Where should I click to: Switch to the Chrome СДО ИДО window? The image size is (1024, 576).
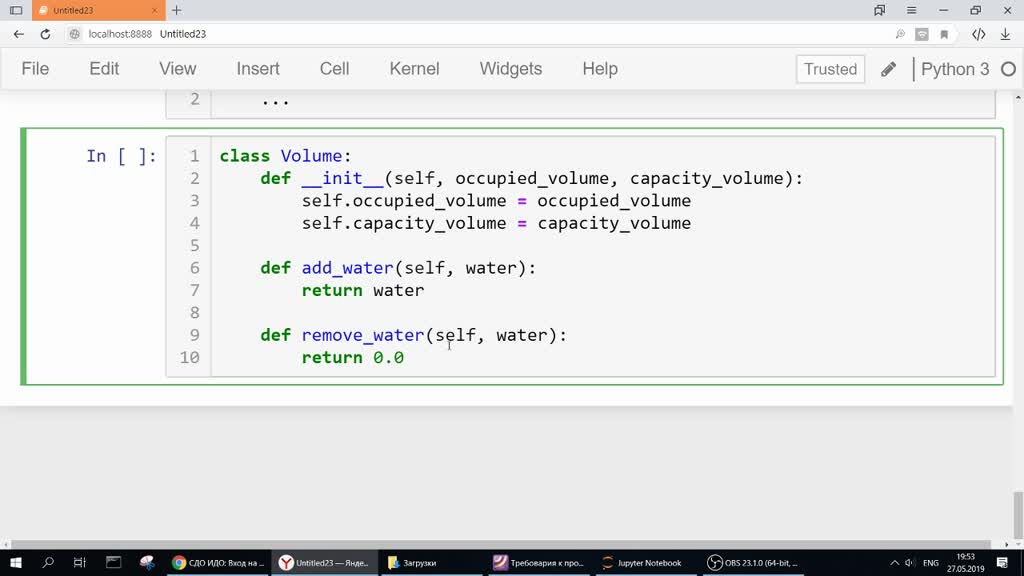(218, 562)
